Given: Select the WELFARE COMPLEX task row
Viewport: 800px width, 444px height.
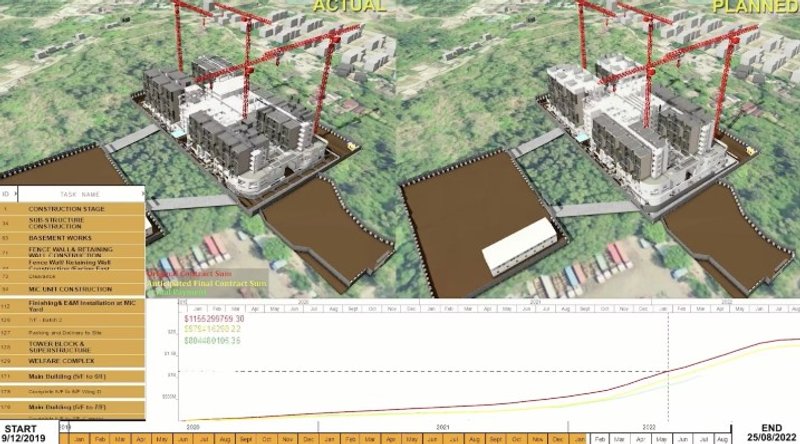Looking at the screenshot, I should point(72,361).
